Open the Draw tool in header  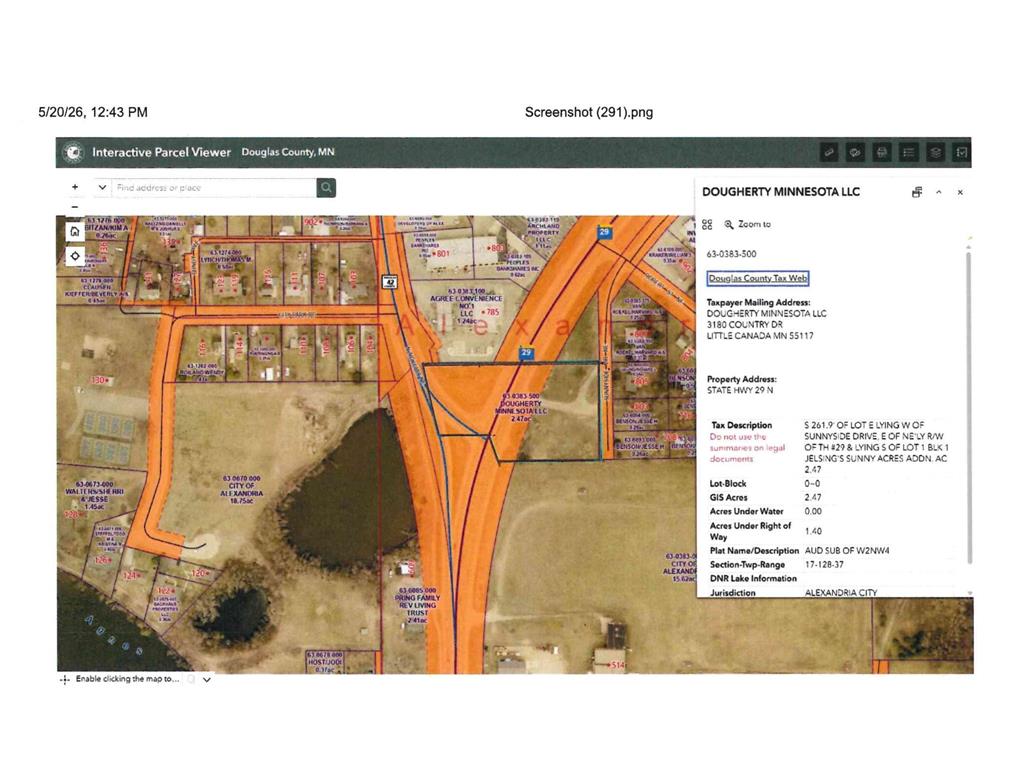pyautogui.click(x=855, y=152)
